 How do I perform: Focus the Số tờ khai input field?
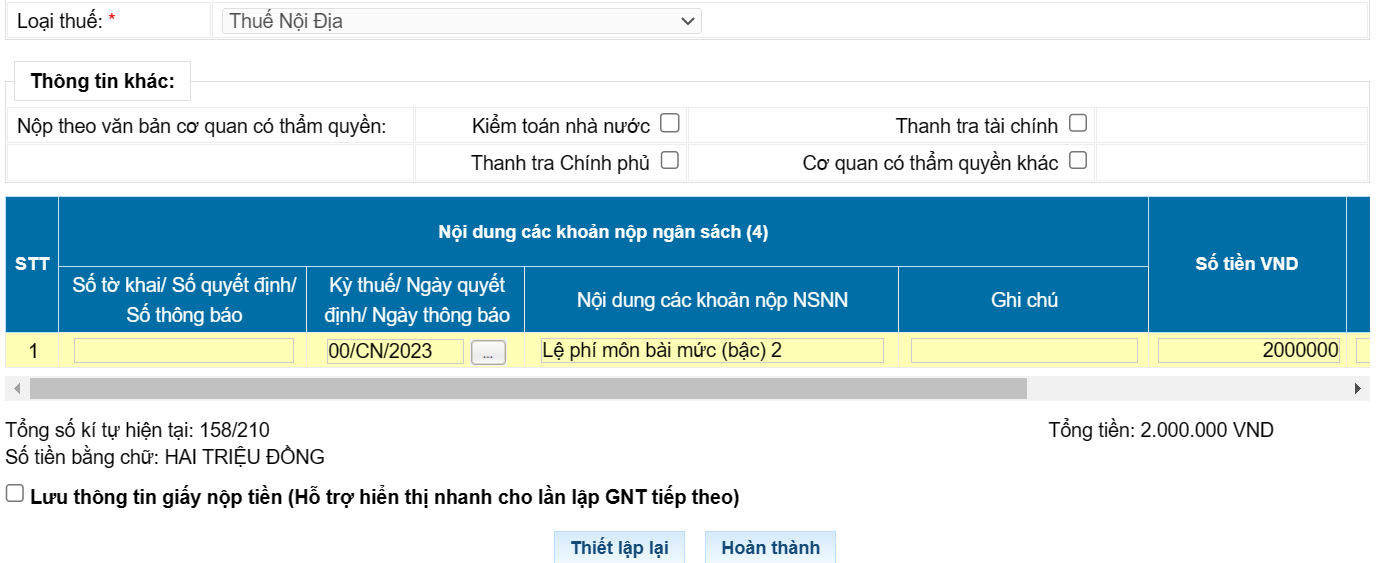184,351
